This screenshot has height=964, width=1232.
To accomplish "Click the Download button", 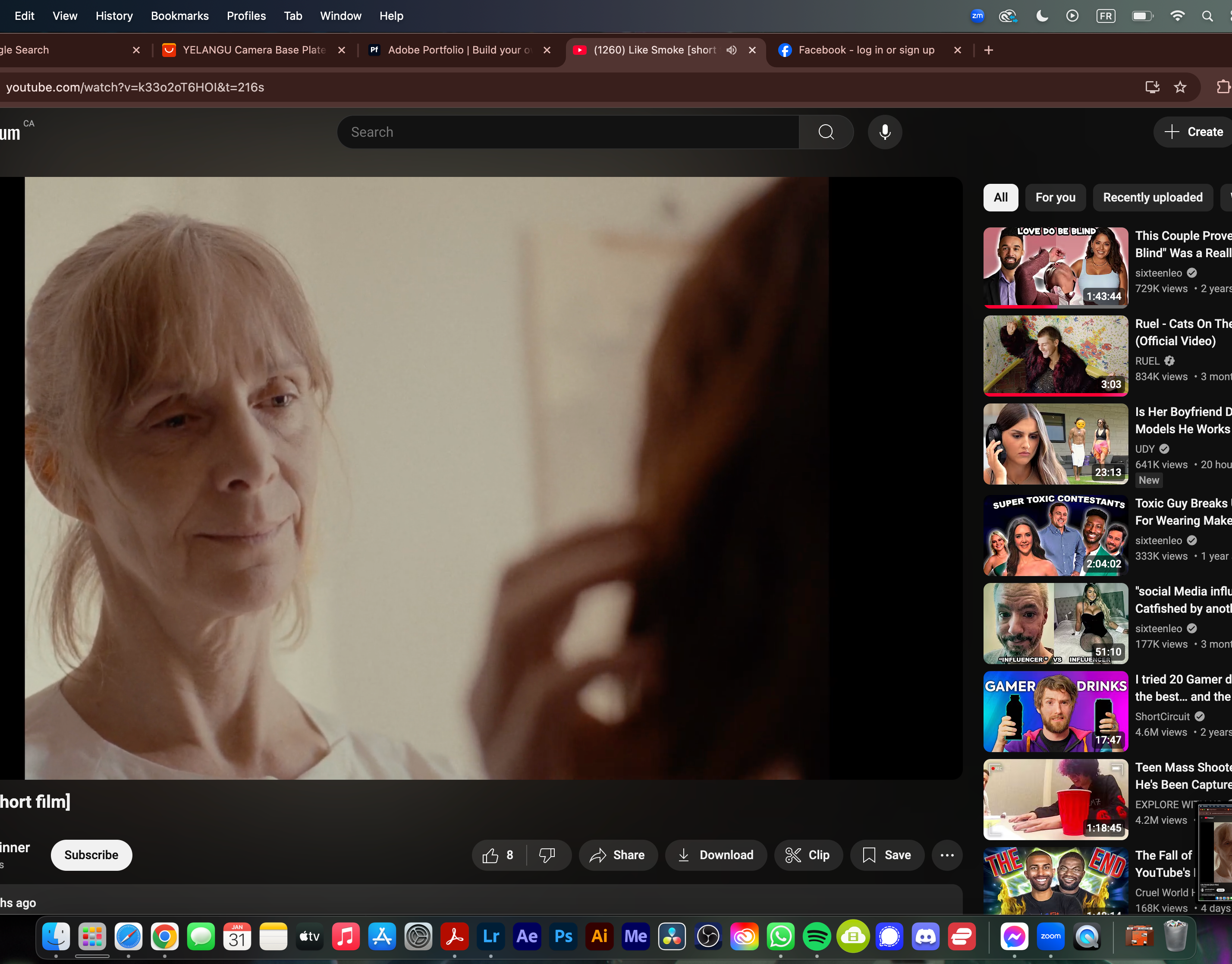I will pyautogui.click(x=715, y=856).
